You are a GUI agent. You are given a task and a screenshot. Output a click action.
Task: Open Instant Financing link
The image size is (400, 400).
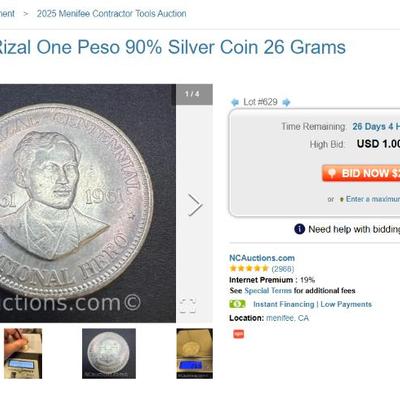[284, 304]
